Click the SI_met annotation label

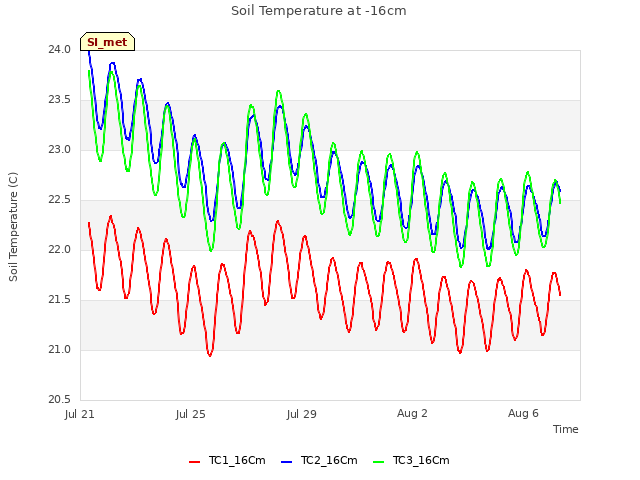[107, 42]
